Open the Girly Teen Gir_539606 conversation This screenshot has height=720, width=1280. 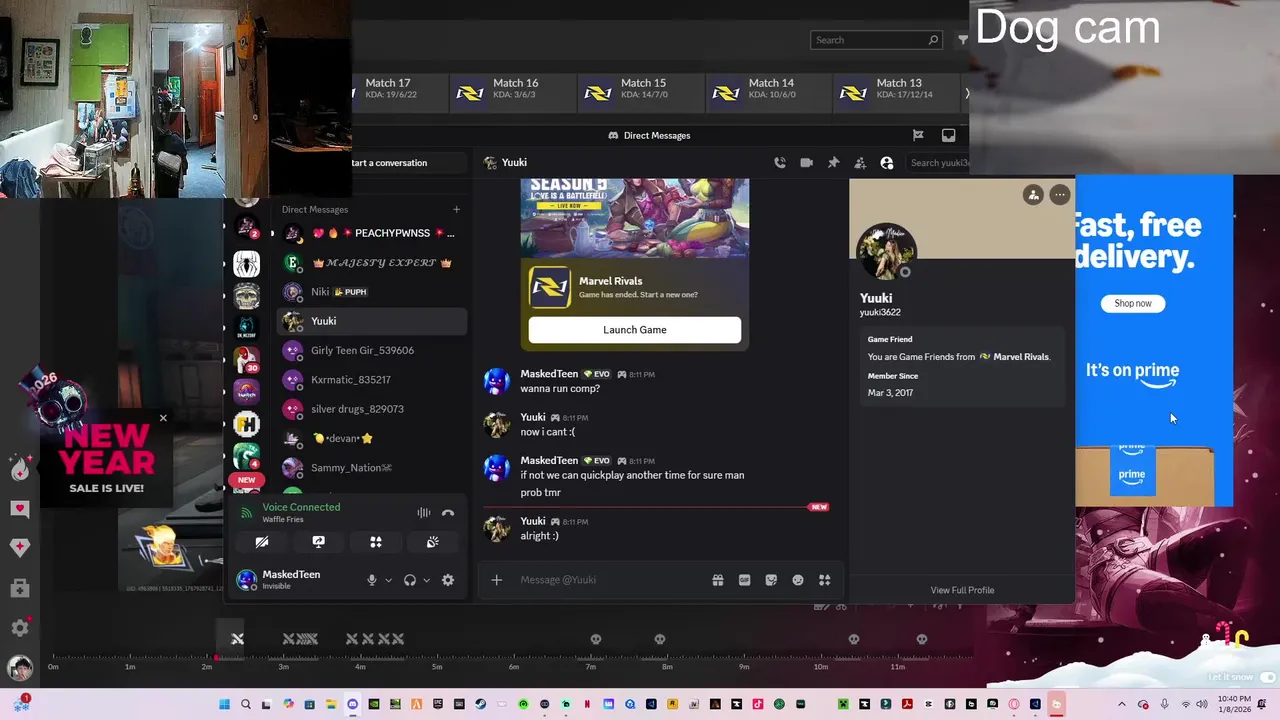click(372, 350)
